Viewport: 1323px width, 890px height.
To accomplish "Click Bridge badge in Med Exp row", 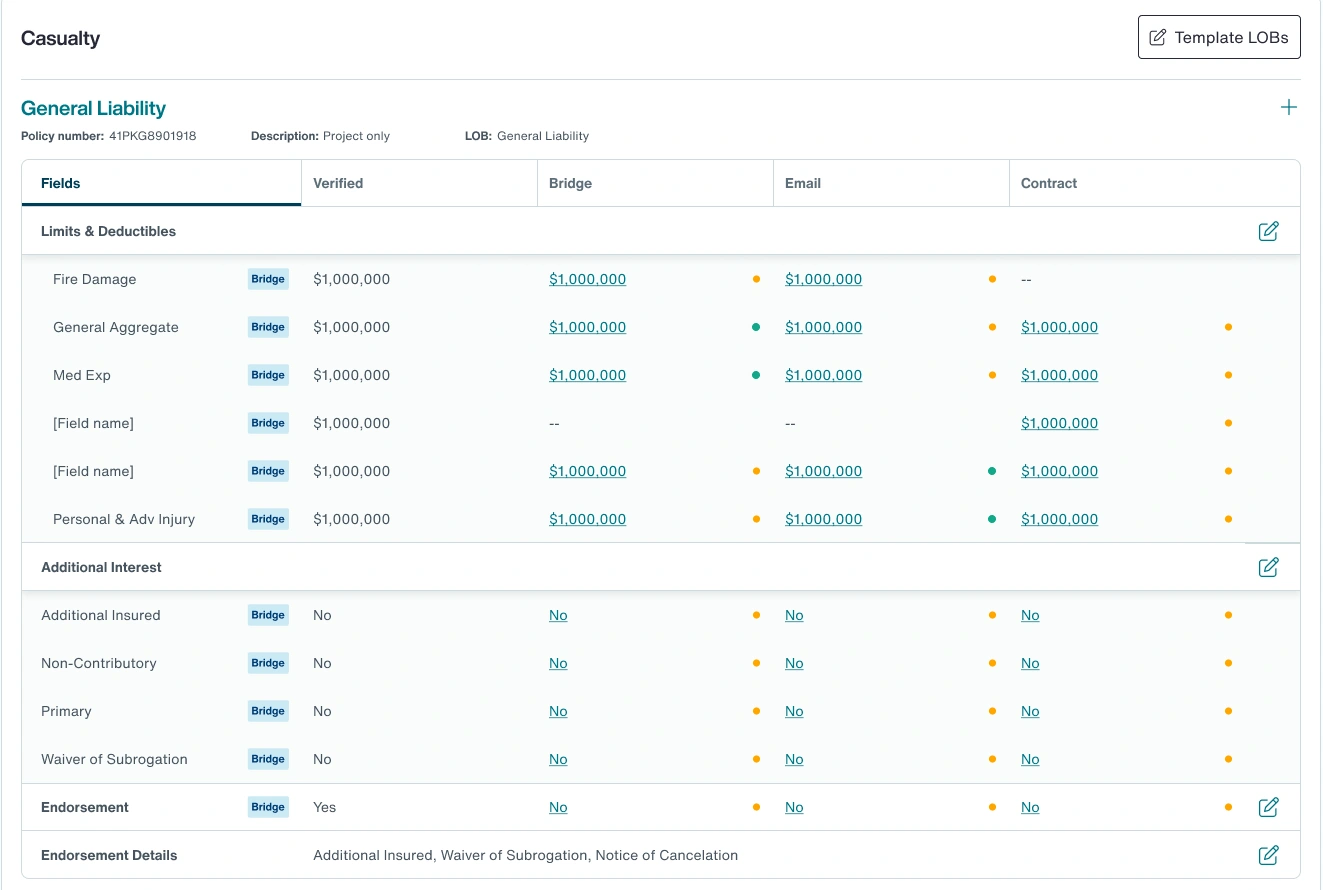I will click(x=268, y=375).
